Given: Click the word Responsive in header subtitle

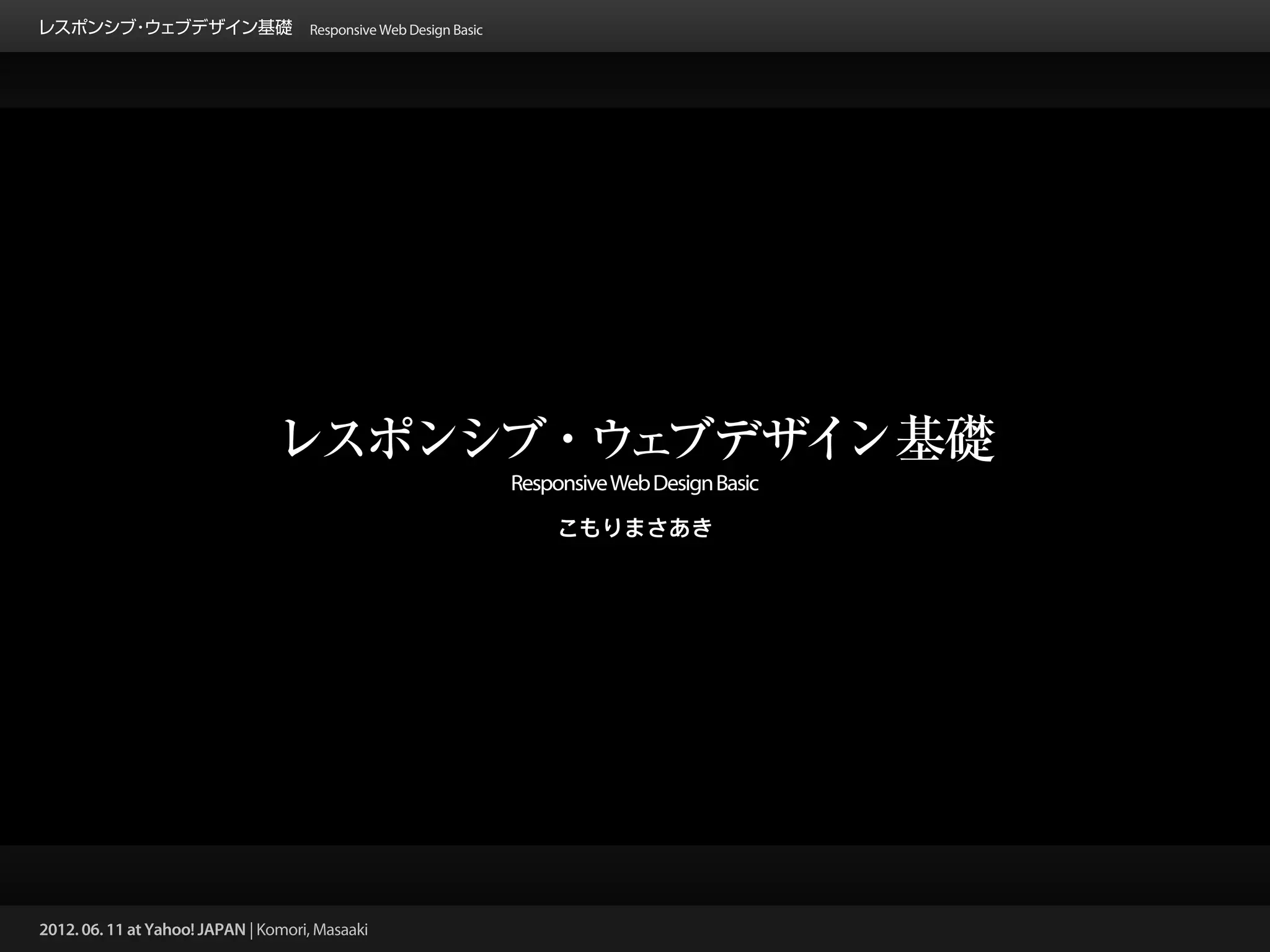Looking at the screenshot, I should pyautogui.click(x=342, y=30).
